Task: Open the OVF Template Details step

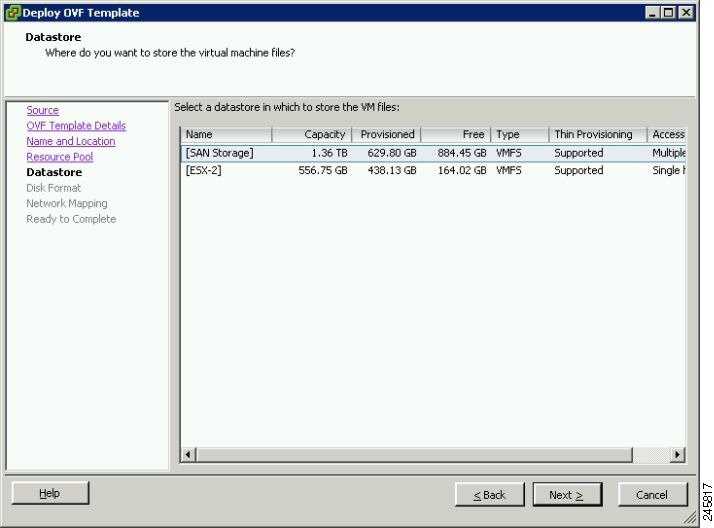Action: pos(76,126)
